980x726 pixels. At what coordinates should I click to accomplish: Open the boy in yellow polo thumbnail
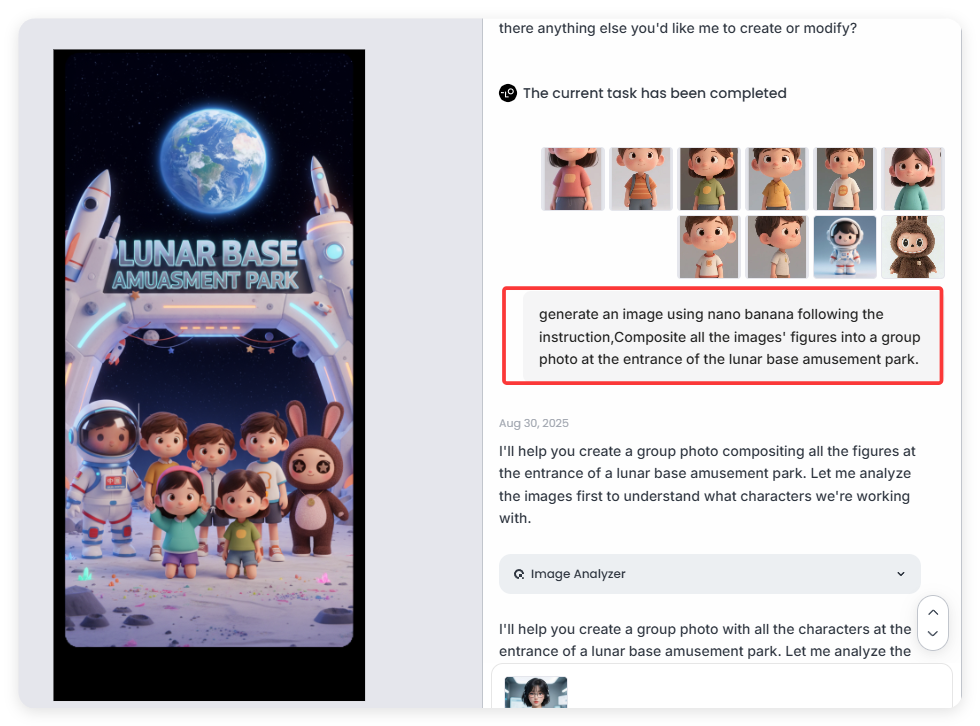coord(777,179)
